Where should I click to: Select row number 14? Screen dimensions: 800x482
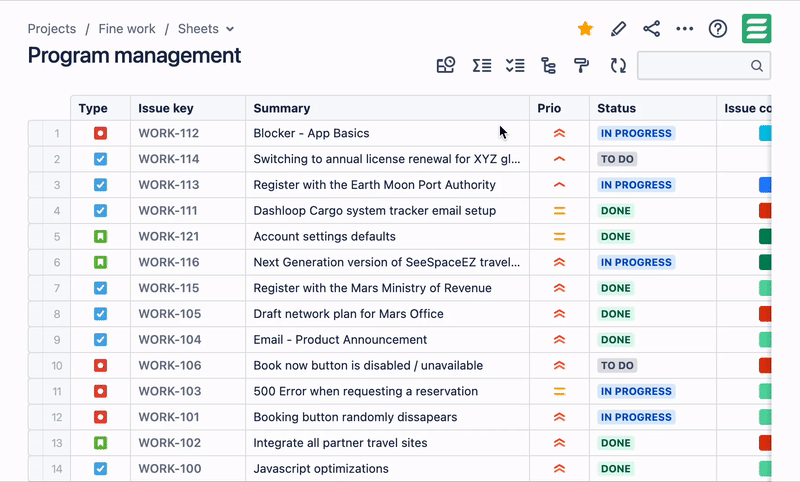tap(57, 469)
